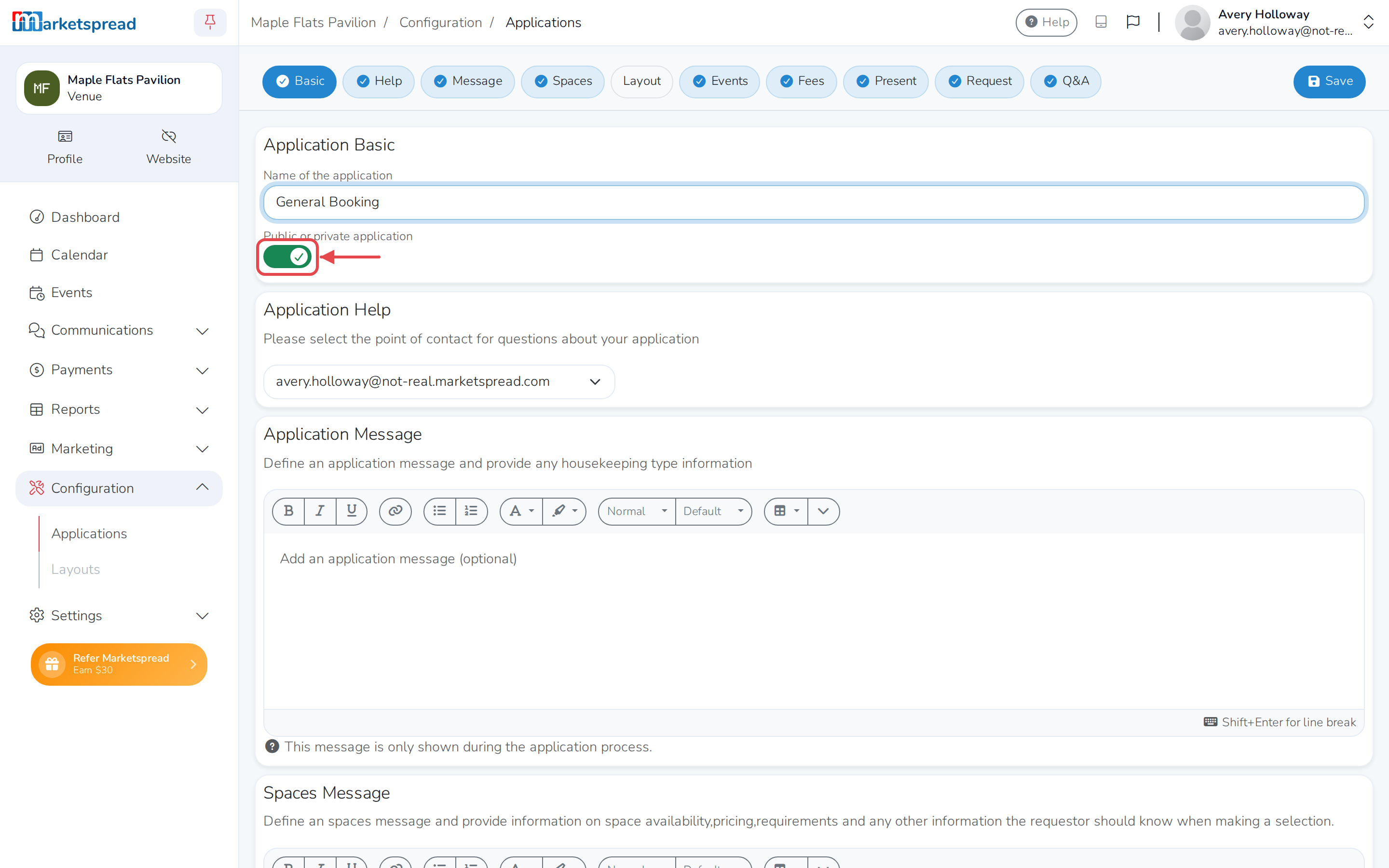Switch to the Layout tab

[642, 81]
